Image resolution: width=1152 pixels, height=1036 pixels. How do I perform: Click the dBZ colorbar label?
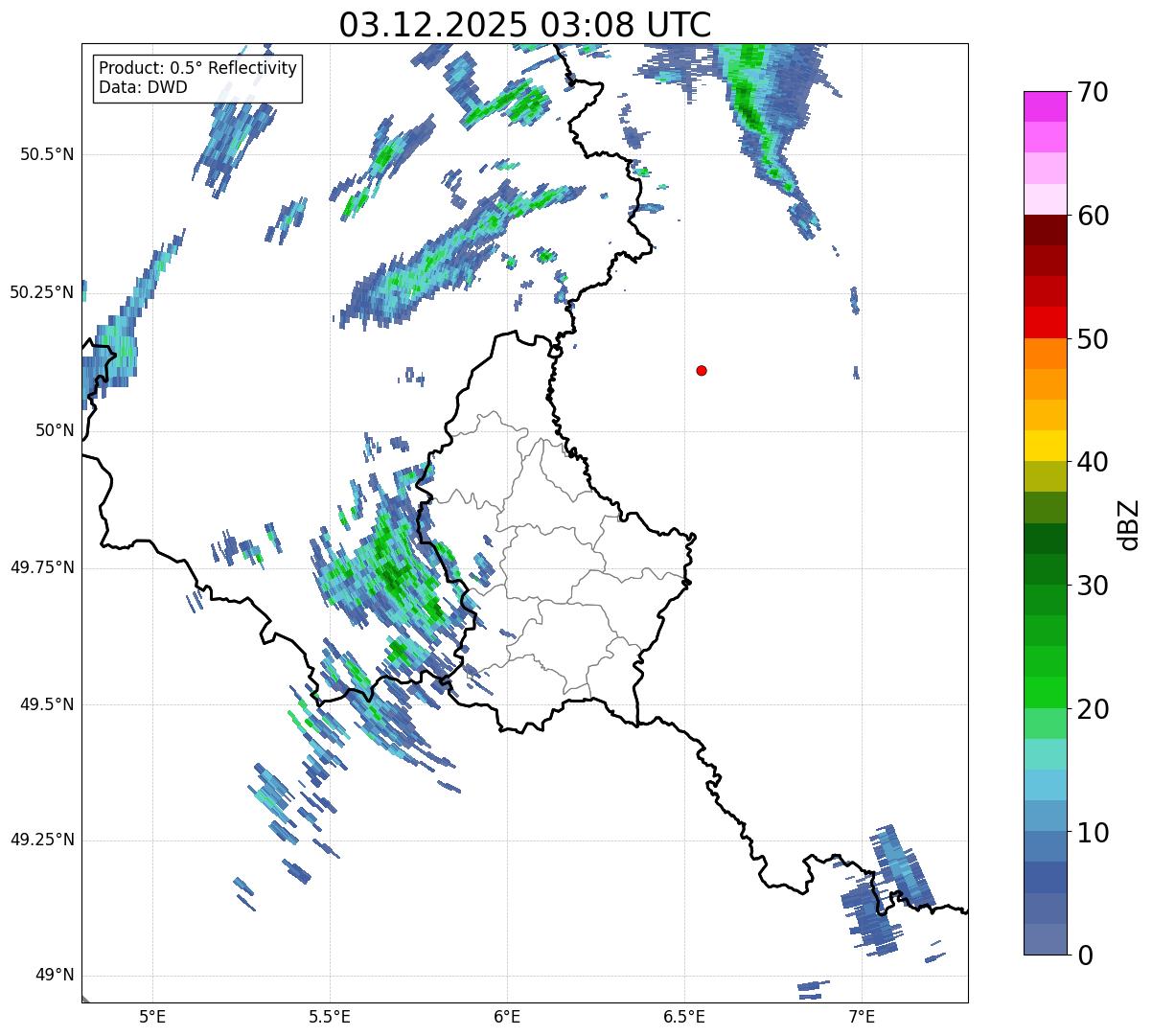pyautogui.click(x=1131, y=523)
